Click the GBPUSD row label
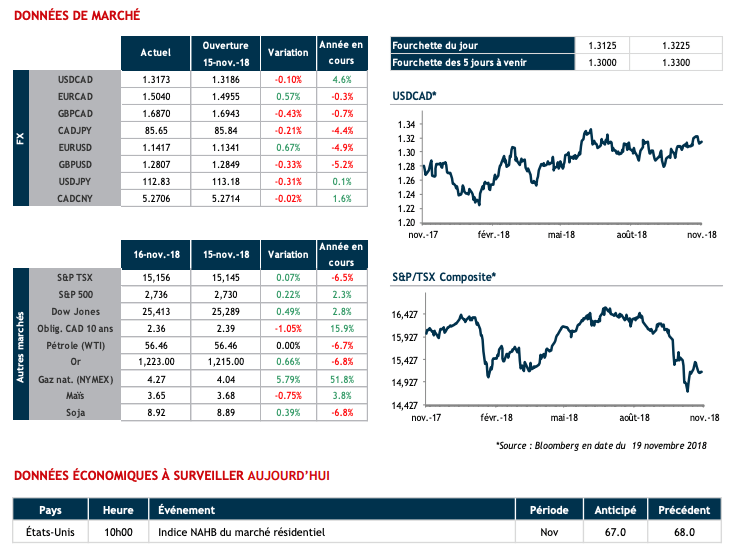Viewport: 733px width, 553px height. pyautogui.click(x=76, y=163)
